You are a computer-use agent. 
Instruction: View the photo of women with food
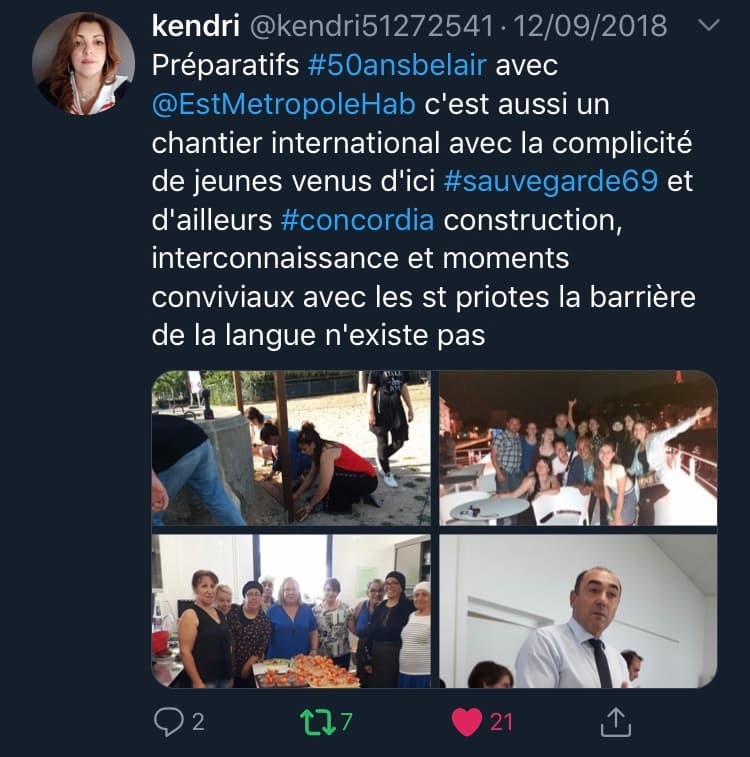(291, 611)
